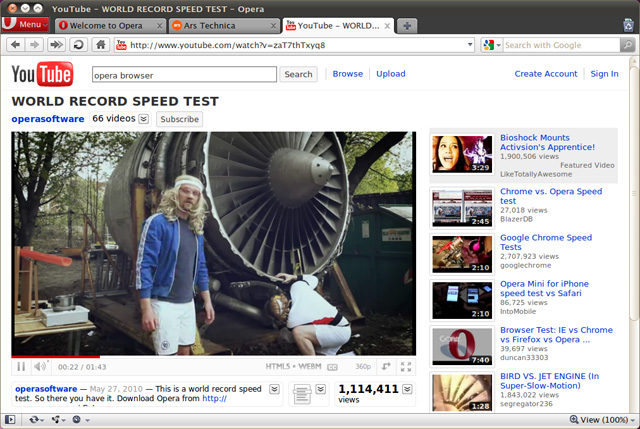
Task: Expand the address bar history dropdown
Action: coord(470,45)
